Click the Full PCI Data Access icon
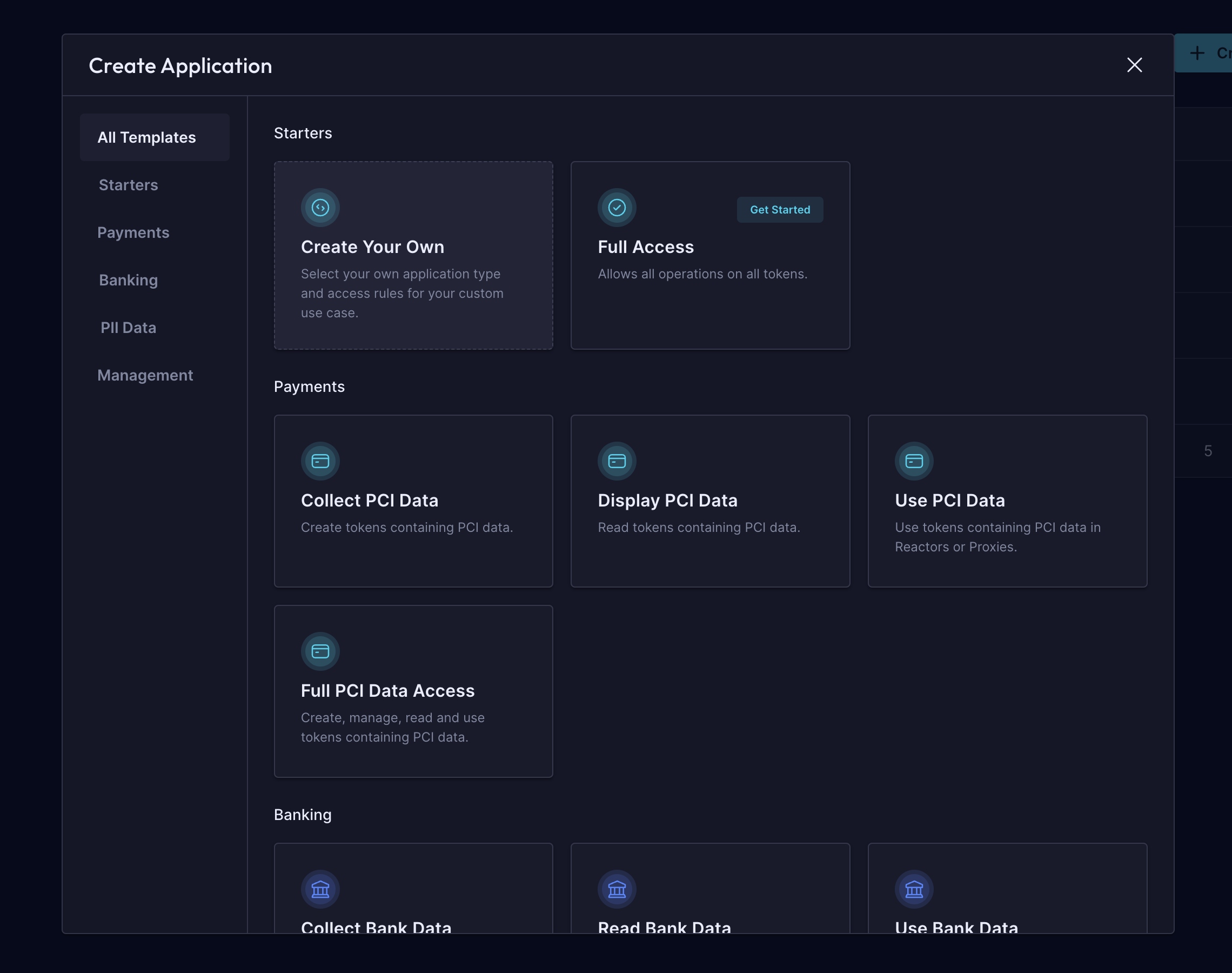The image size is (1232, 973). pyautogui.click(x=320, y=652)
